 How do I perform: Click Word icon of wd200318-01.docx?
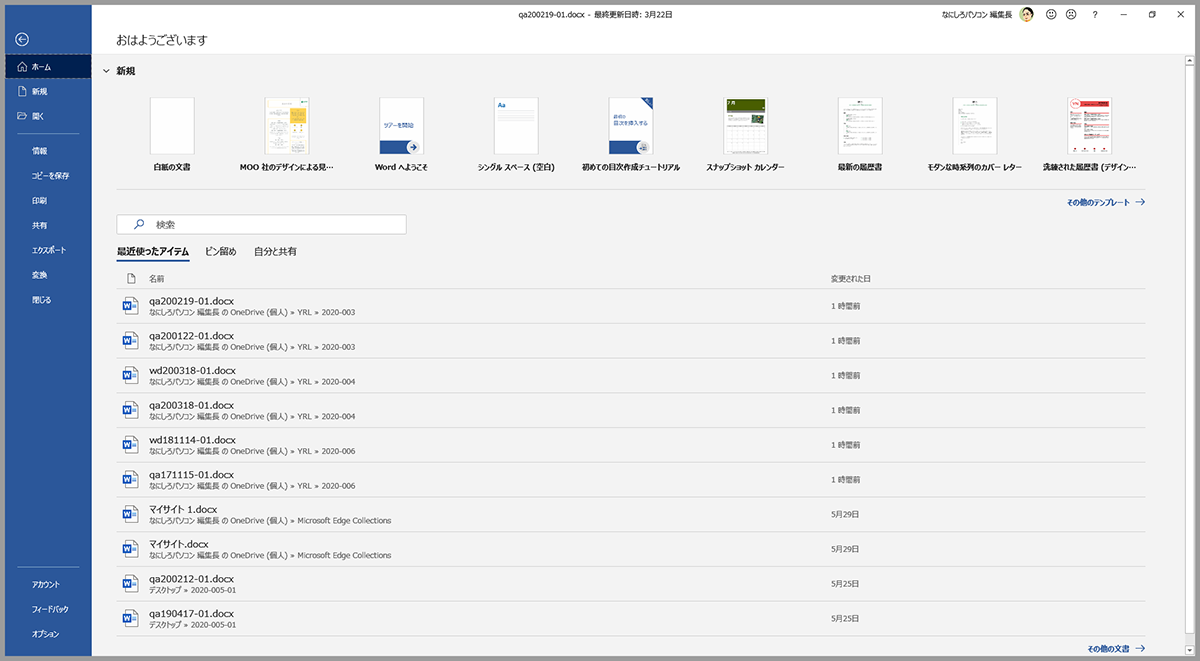[x=129, y=375]
